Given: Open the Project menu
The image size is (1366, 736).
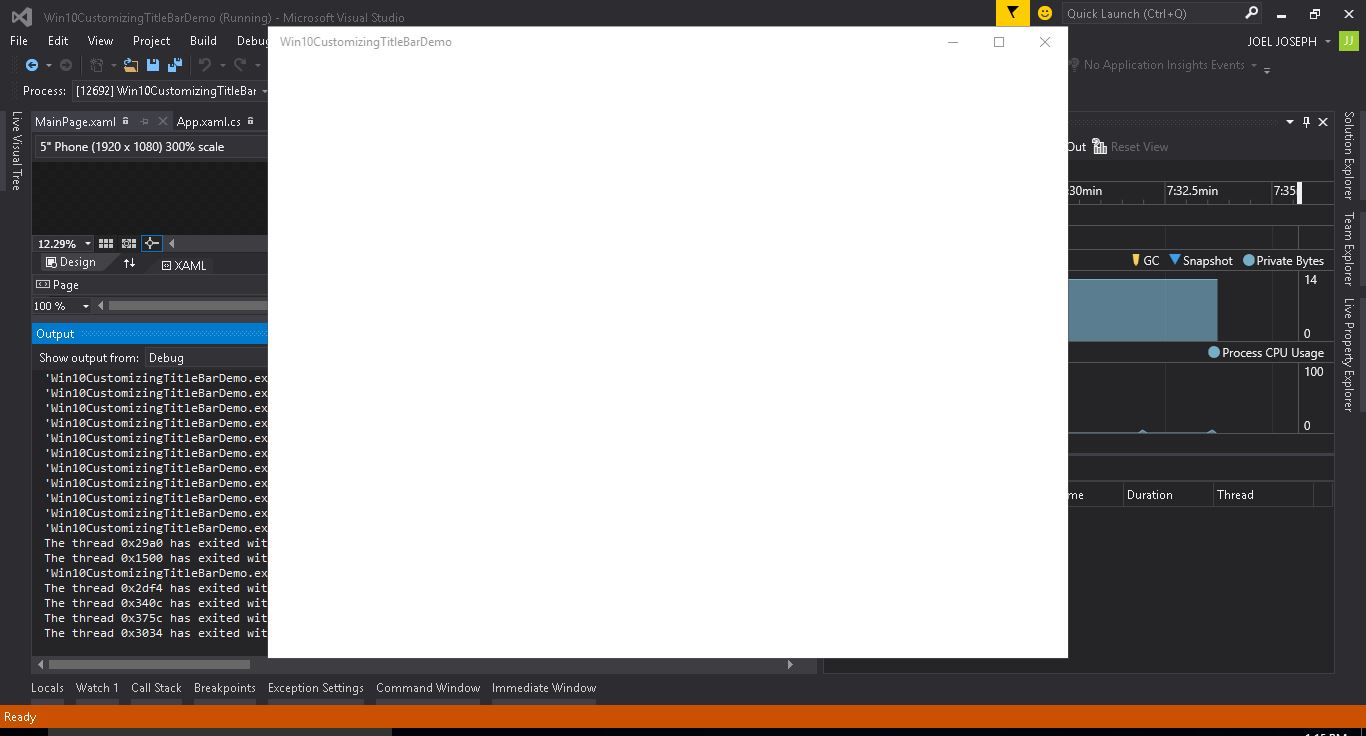Looking at the screenshot, I should click(x=151, y=41).
